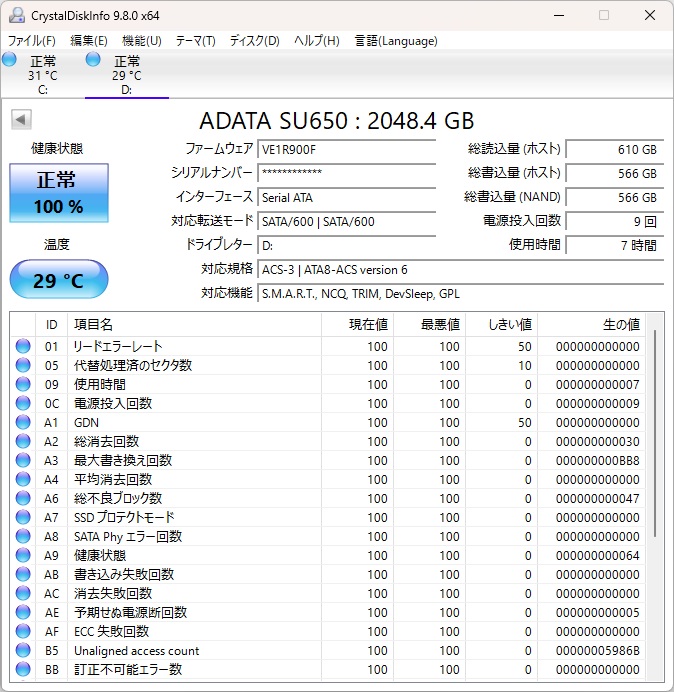Click the CrystalDiskInfo app icon in title bar
This screenshot has width=674, height=692.
point(17,15)
